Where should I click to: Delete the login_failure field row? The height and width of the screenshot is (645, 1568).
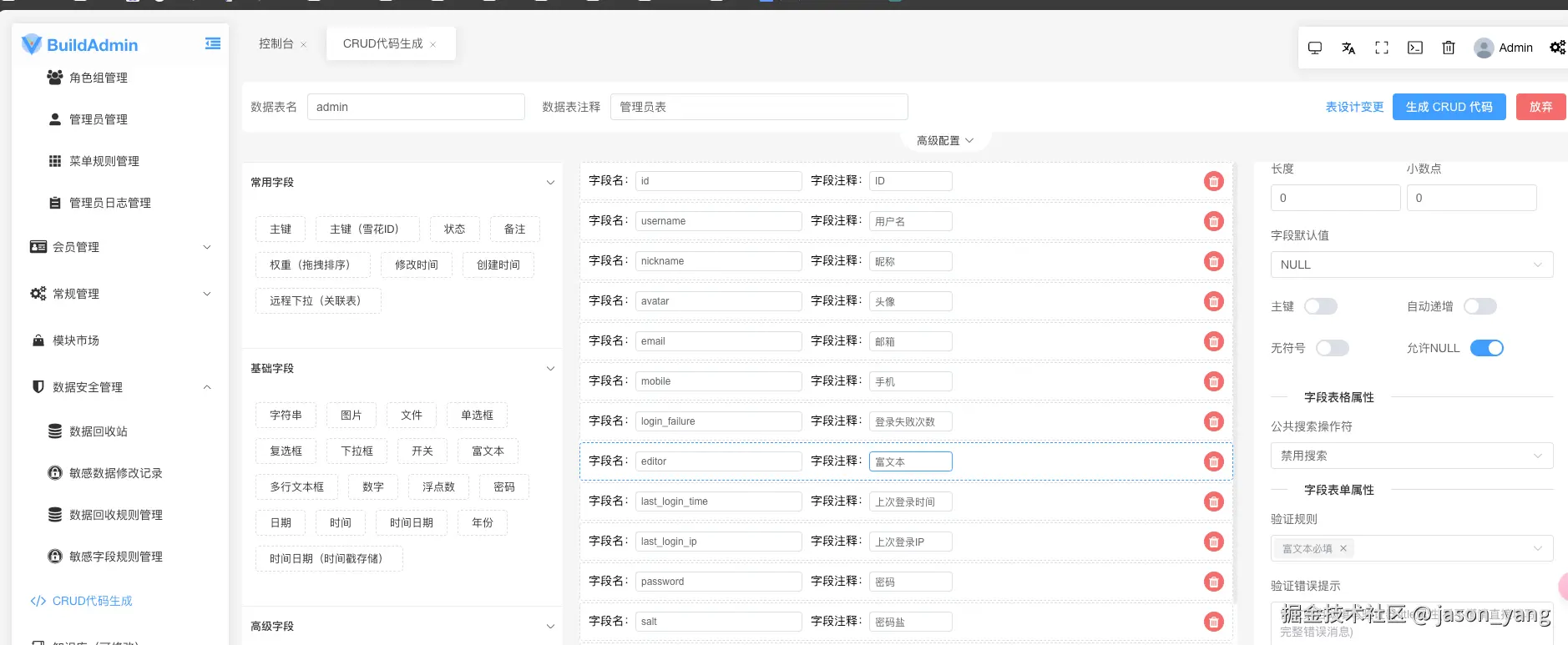pos(1214,421)
